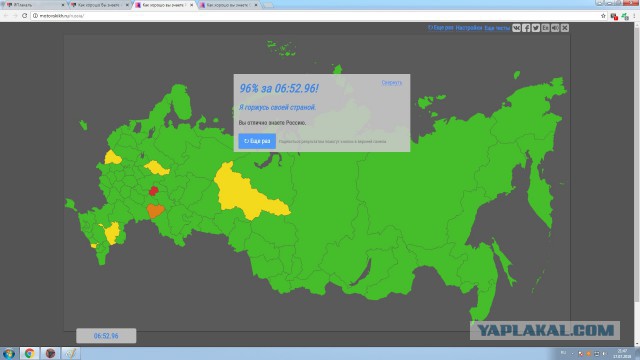
Task: Open a new browser tab
Action: coord(268,5)
